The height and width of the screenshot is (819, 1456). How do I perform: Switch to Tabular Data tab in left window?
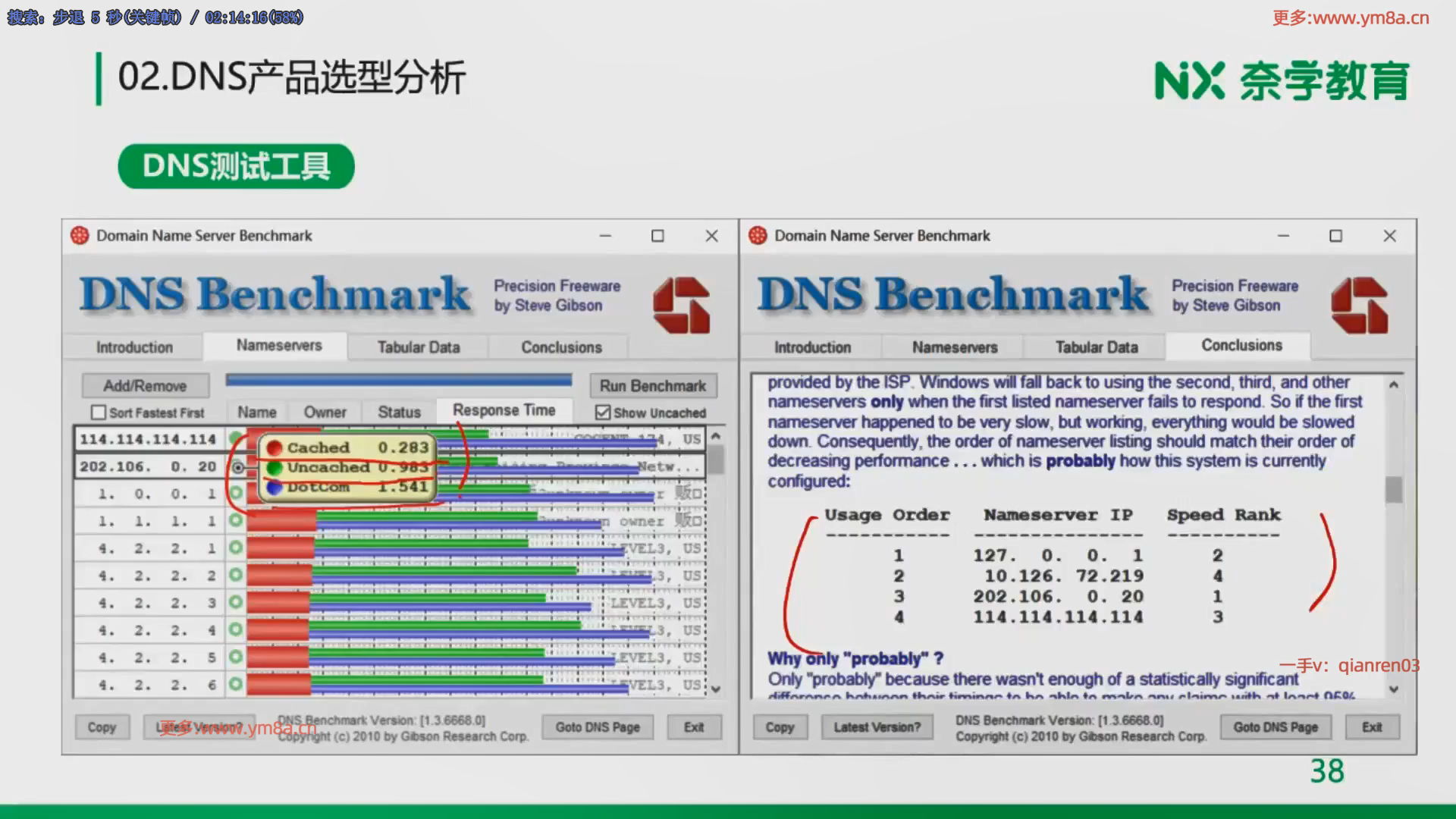click(x=419, y=347)
